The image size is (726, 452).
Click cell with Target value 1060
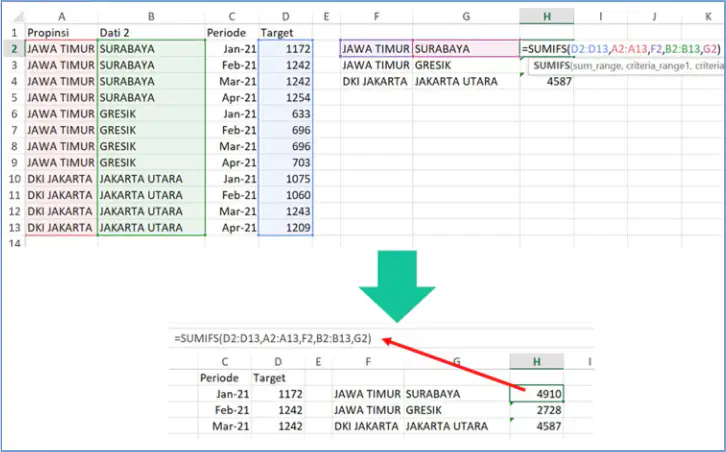tap(286, 195)
